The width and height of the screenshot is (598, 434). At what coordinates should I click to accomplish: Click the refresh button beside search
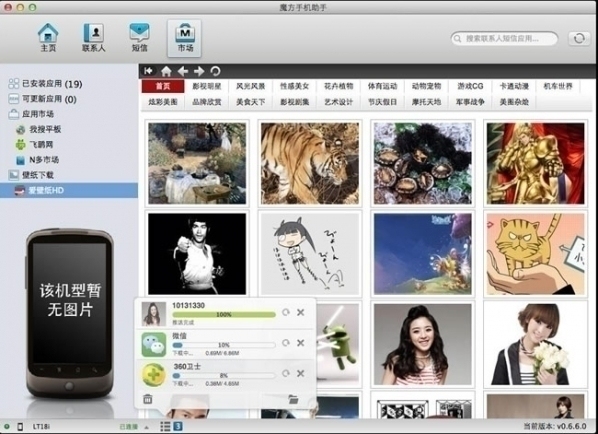(x=579, y=39)
